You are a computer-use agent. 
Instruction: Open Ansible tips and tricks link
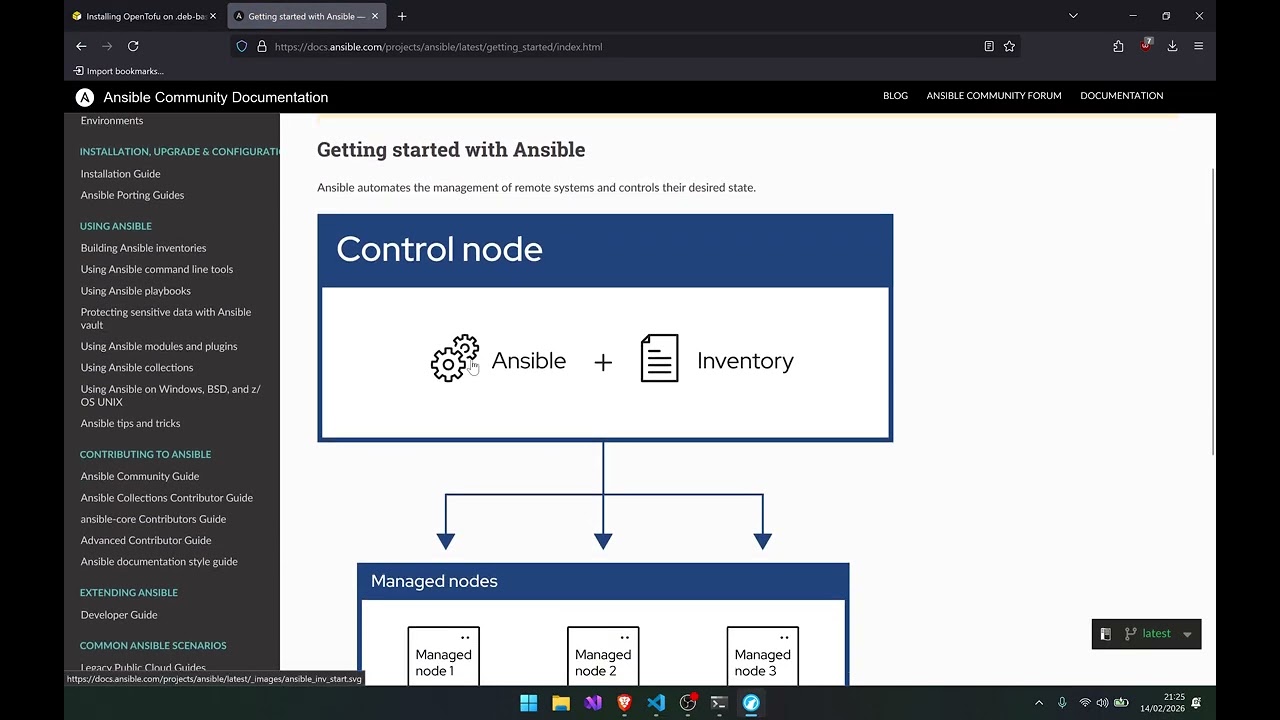tap(130, 423)
